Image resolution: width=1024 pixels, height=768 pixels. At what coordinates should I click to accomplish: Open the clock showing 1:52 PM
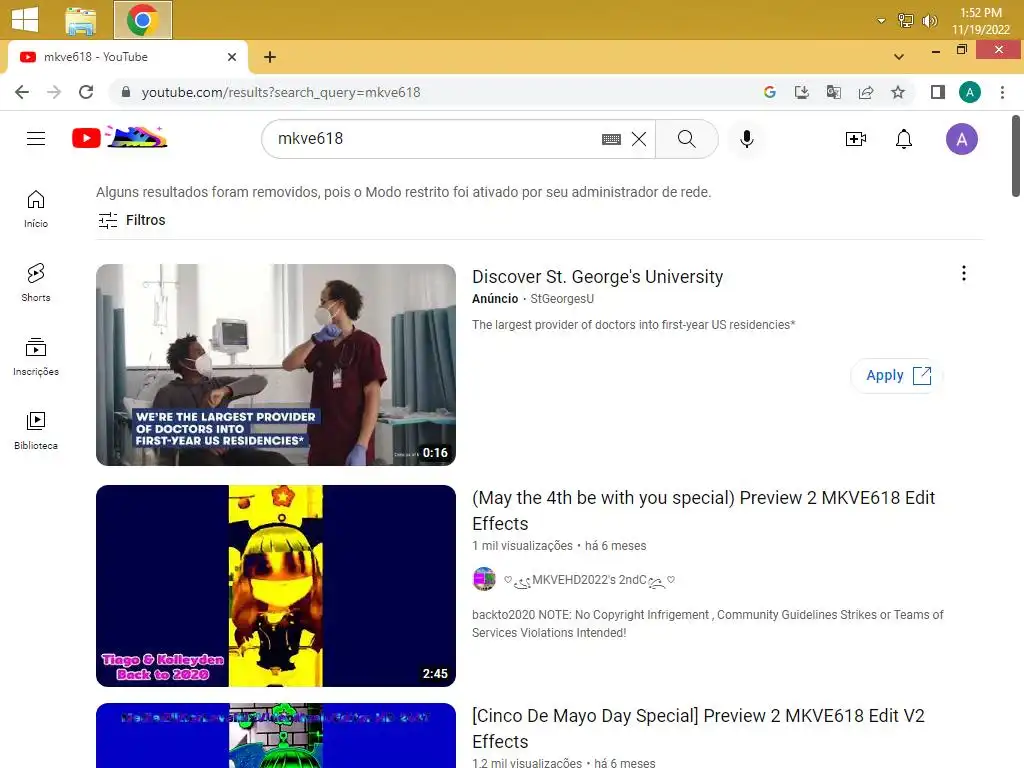(980, 21)
